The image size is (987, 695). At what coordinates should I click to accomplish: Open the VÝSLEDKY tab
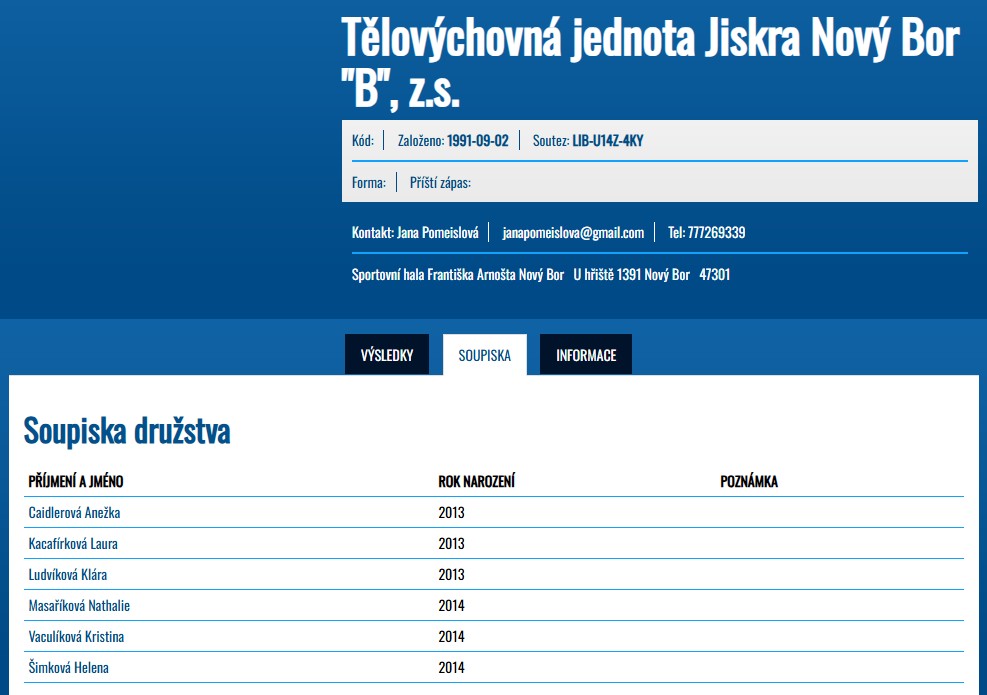click(x=386, y=355)
